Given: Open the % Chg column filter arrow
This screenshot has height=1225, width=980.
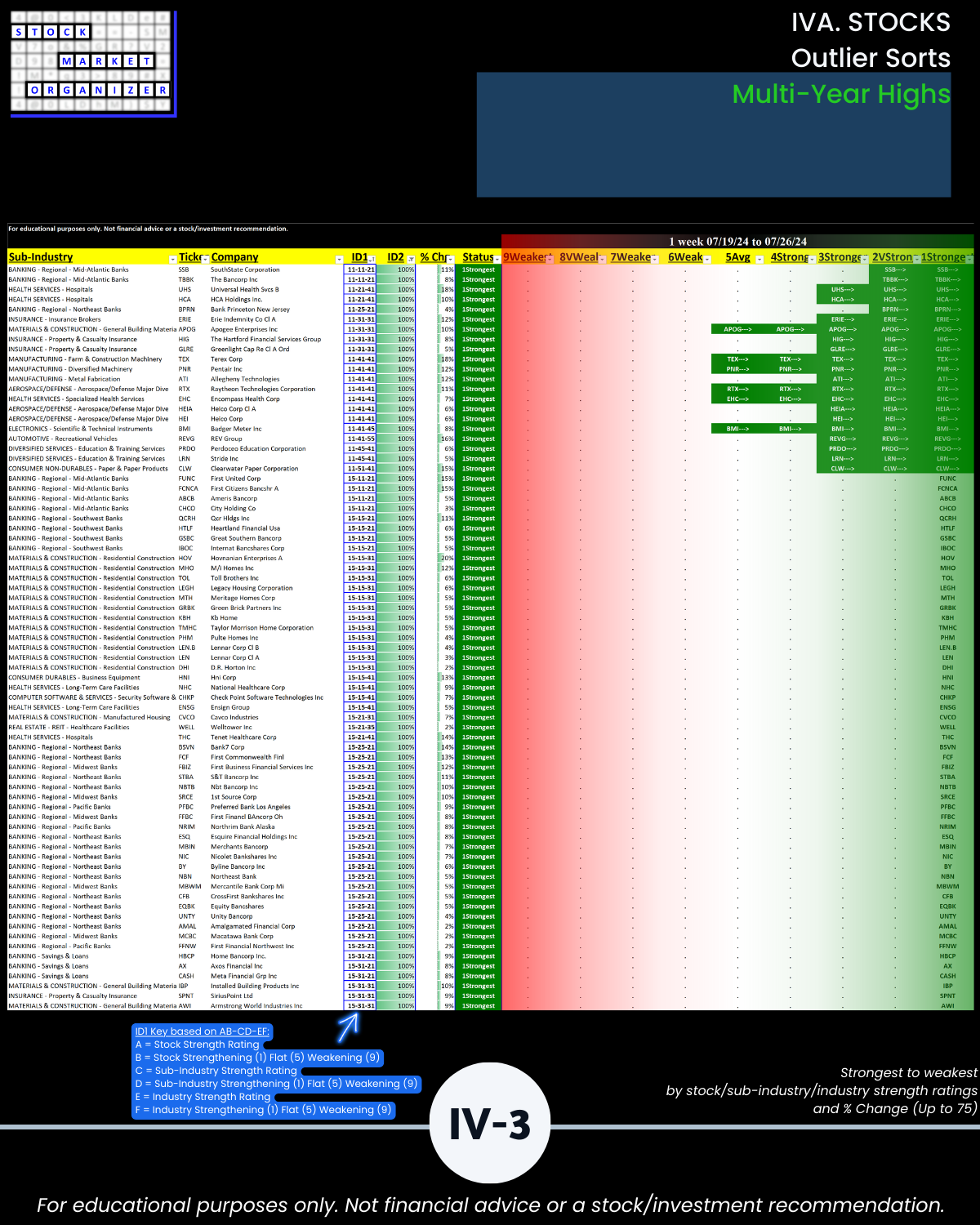Looking at the screenshot, I should coord(450,259).
